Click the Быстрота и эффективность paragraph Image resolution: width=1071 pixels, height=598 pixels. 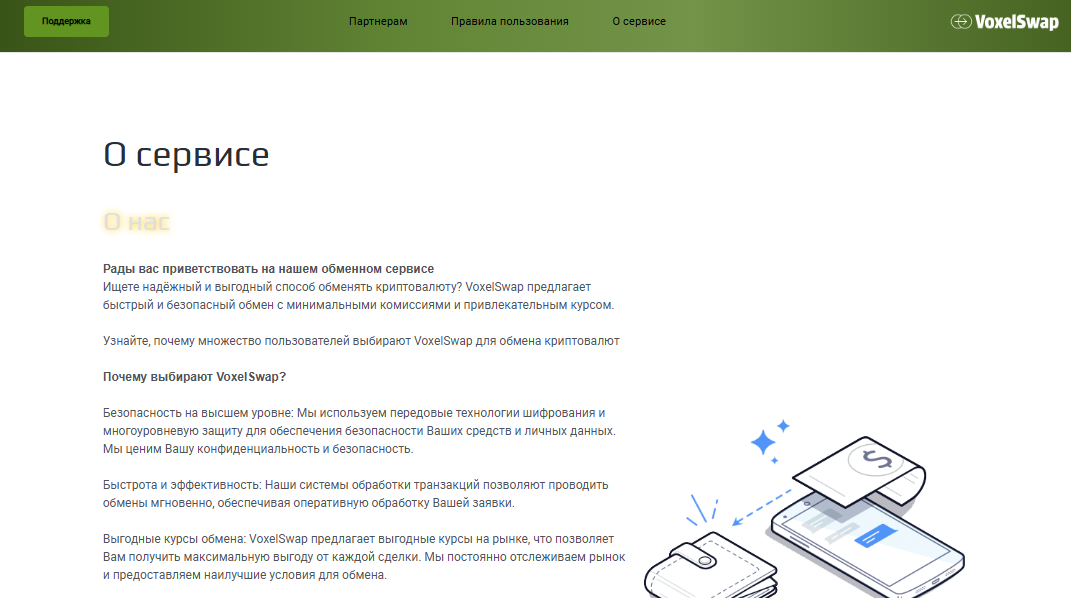coord(355,494)
